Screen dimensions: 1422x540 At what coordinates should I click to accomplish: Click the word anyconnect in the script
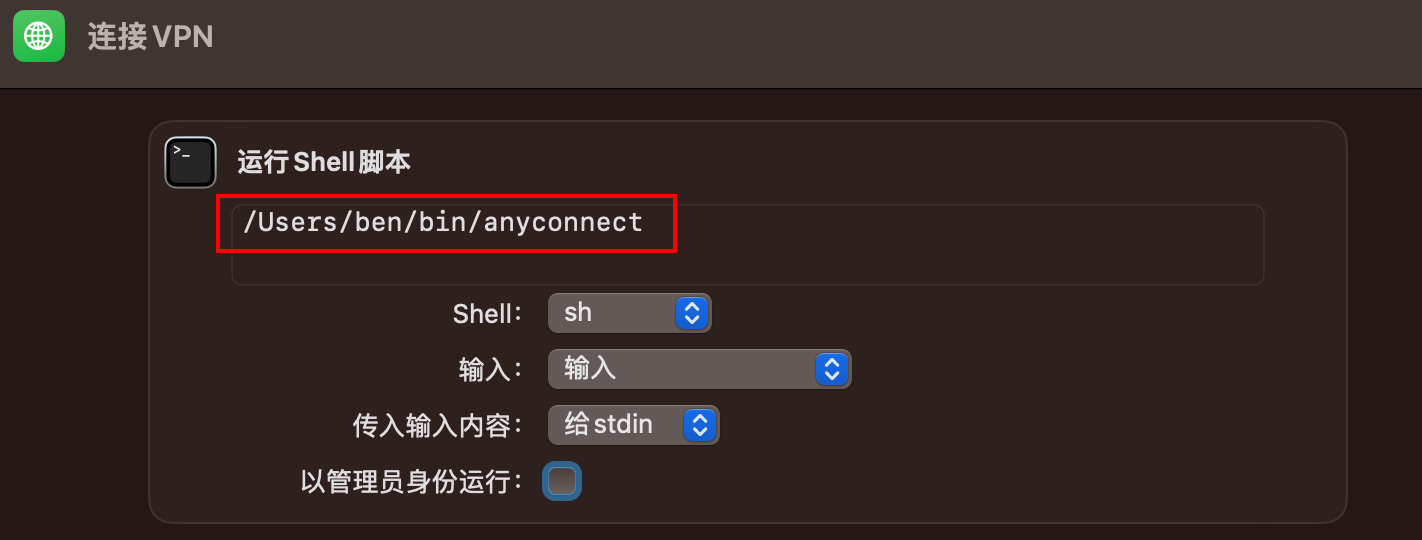[563, 222]
